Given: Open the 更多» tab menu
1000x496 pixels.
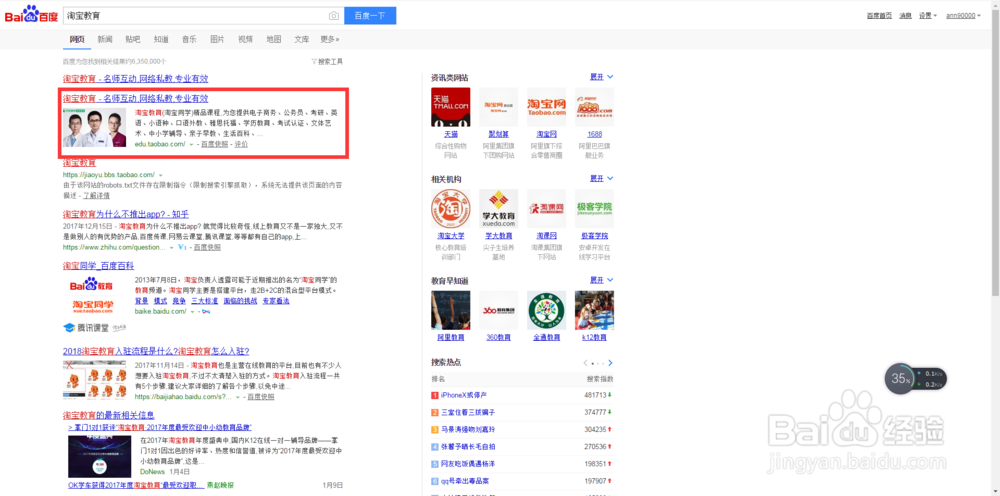Looking at the screenshot, I should point(330,40).
